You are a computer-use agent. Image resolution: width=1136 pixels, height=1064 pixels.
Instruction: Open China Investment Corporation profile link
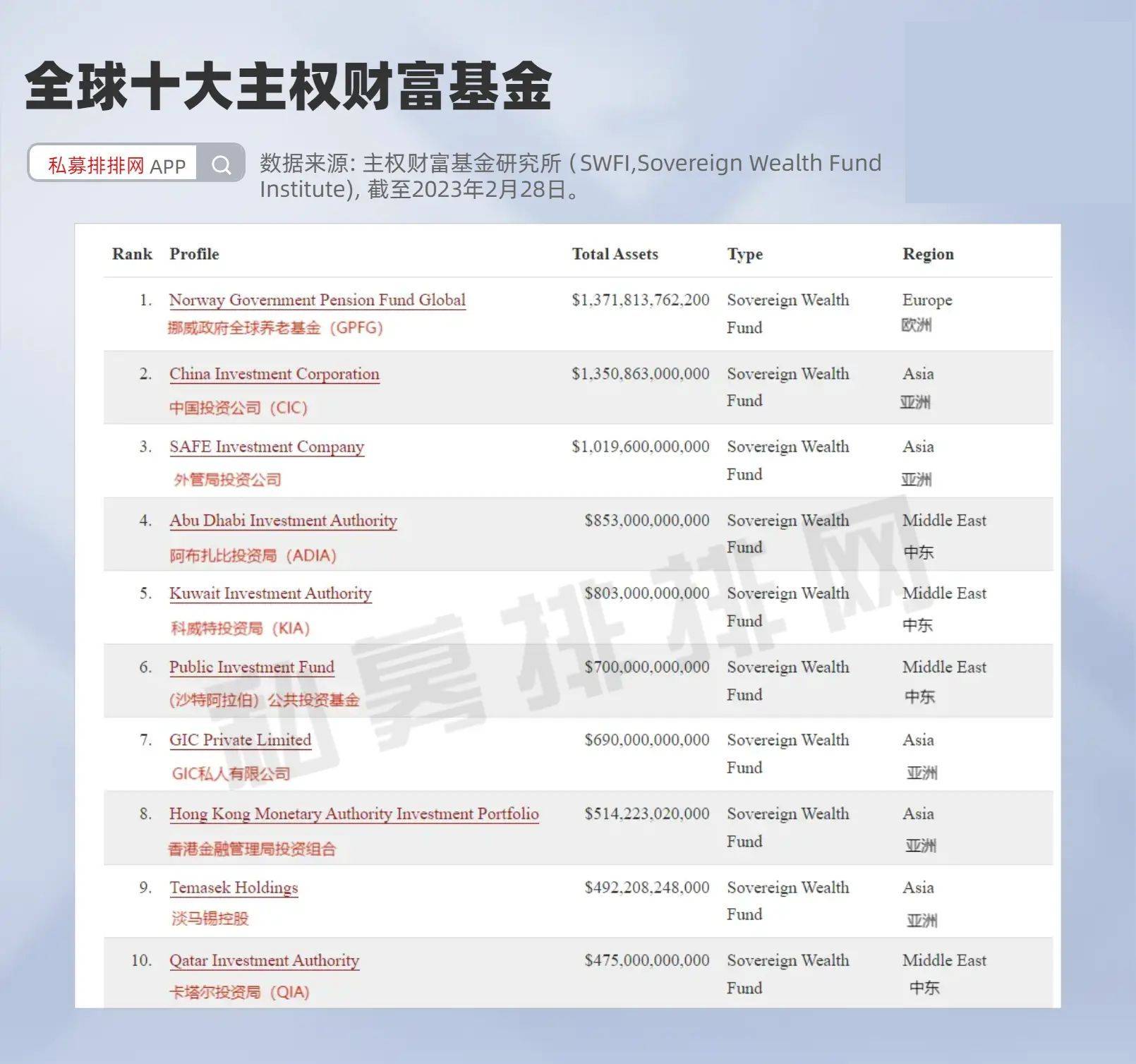[x=274, y=374]
